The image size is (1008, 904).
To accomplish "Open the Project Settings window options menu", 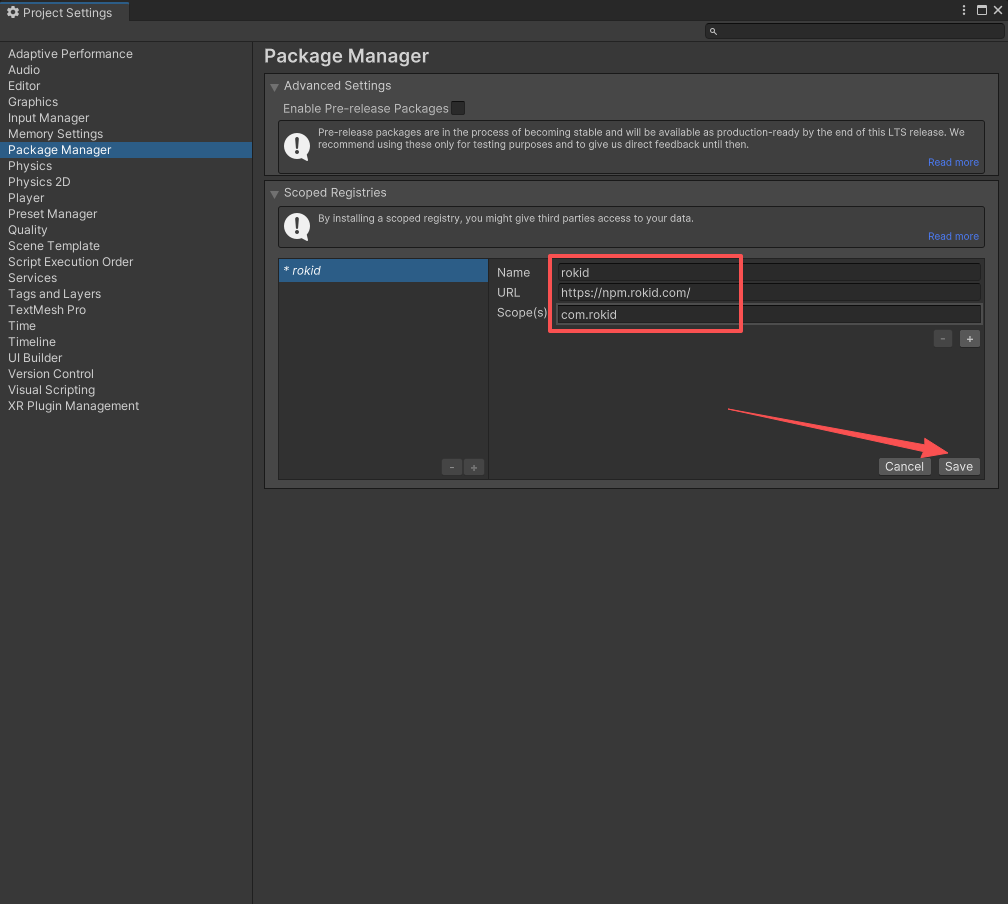I will coord(965,10).
